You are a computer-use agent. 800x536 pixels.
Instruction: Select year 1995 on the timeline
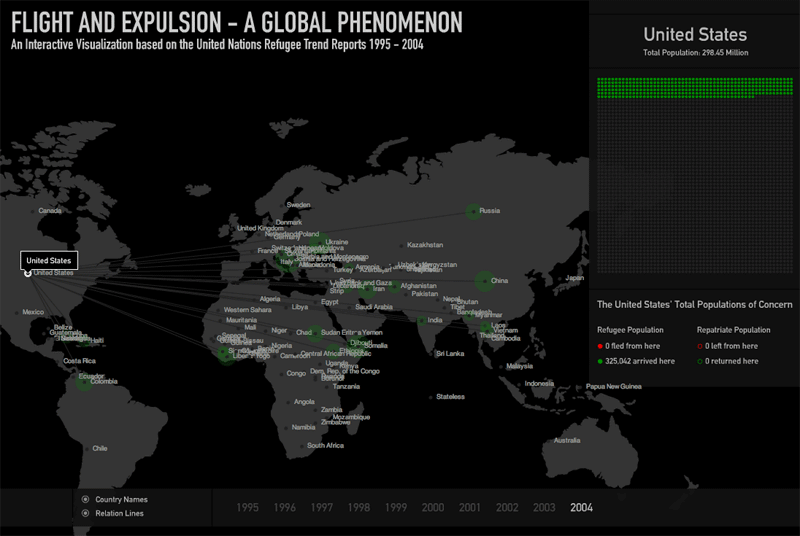pos(247,507)
